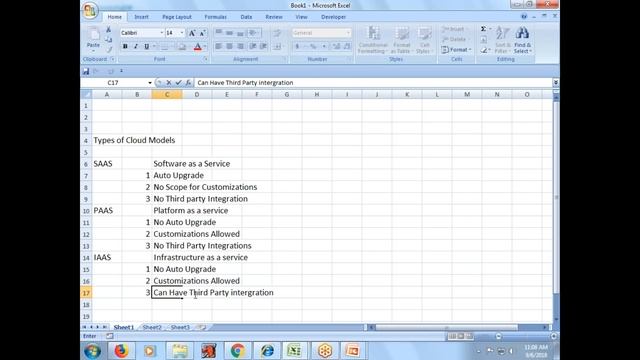640x360 pixels.
Task: Open the Developer ribbon tab
Action: coord(333,17)
